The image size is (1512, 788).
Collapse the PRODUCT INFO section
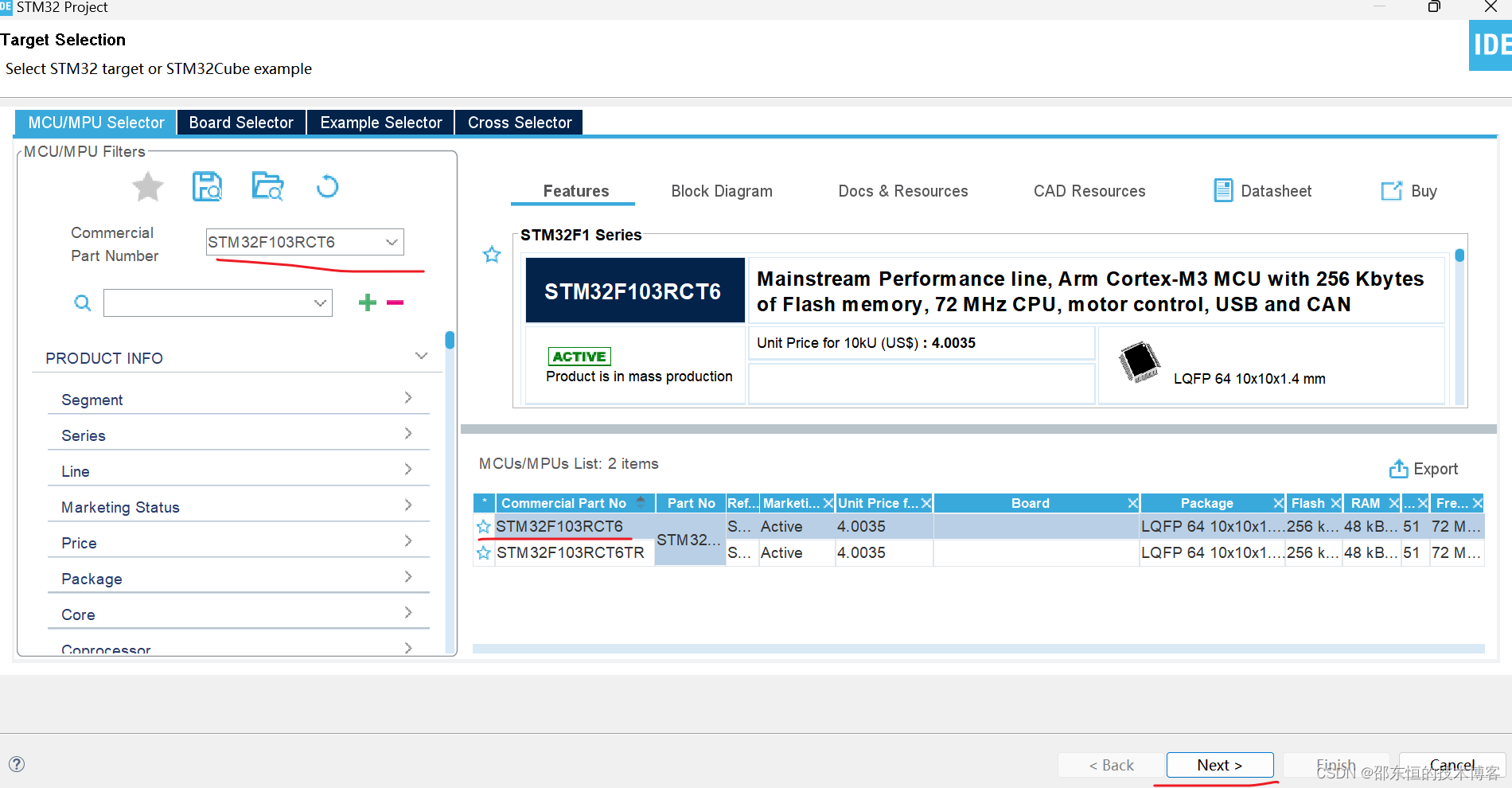422,356
